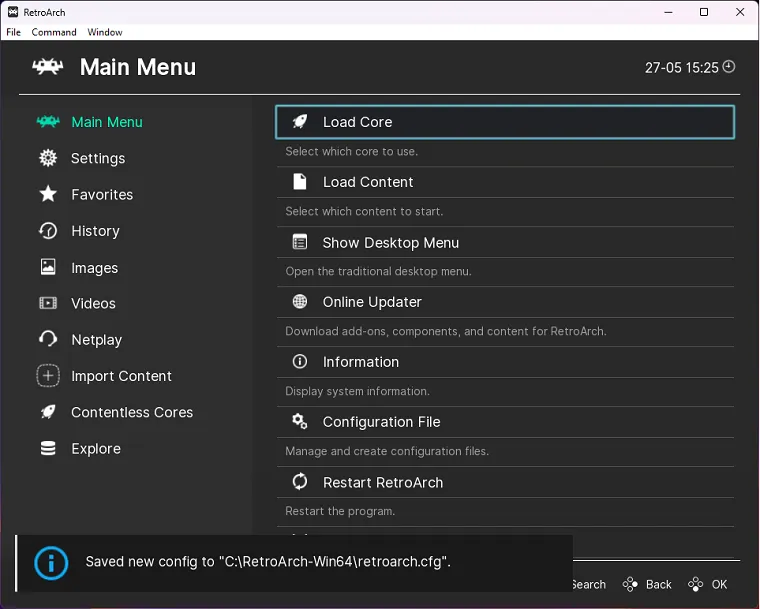Click the Main Menu page title heading
760x609 pixels.
pos(138,67)
